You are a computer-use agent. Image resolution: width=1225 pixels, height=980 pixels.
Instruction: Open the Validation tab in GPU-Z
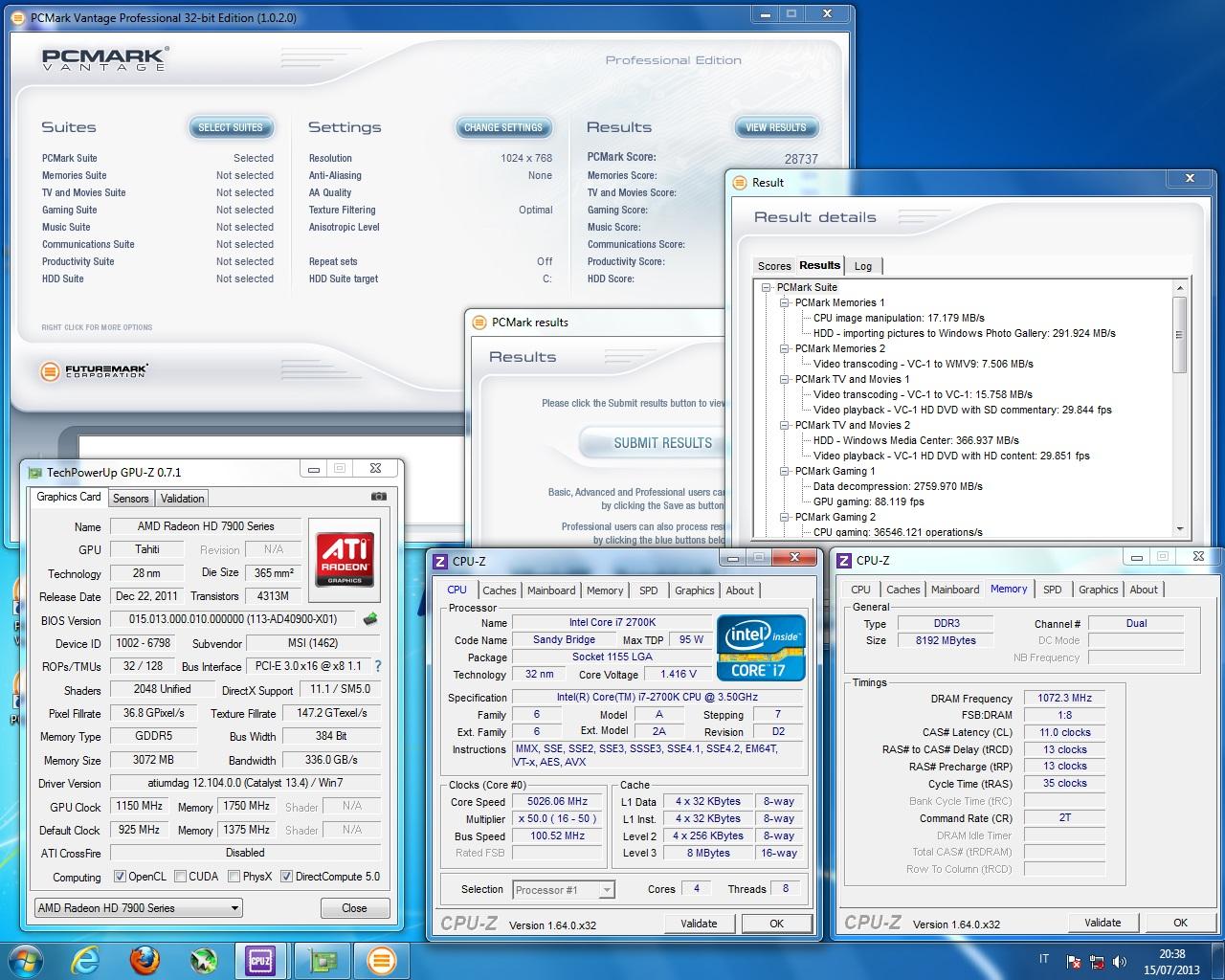click(x=182, y=498)
